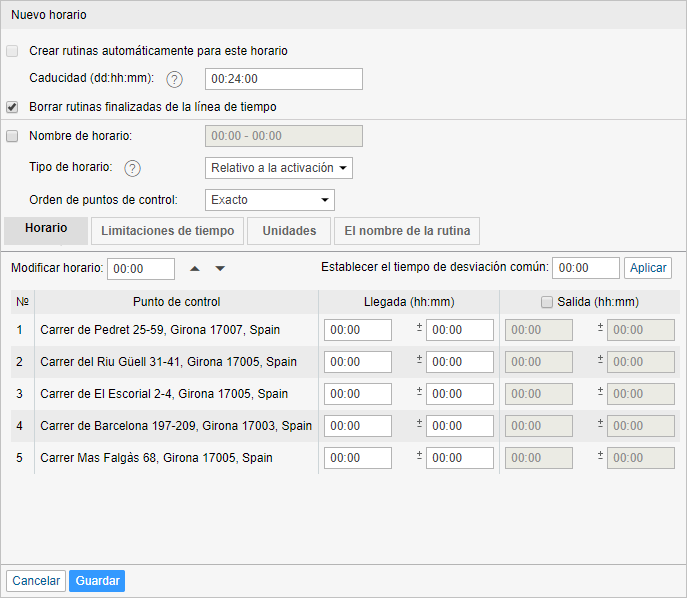The width and height of the screenshot is (687, 598).
Task: Expand the Orden de puntos de control dropdown
Action: tap(269, 200)
